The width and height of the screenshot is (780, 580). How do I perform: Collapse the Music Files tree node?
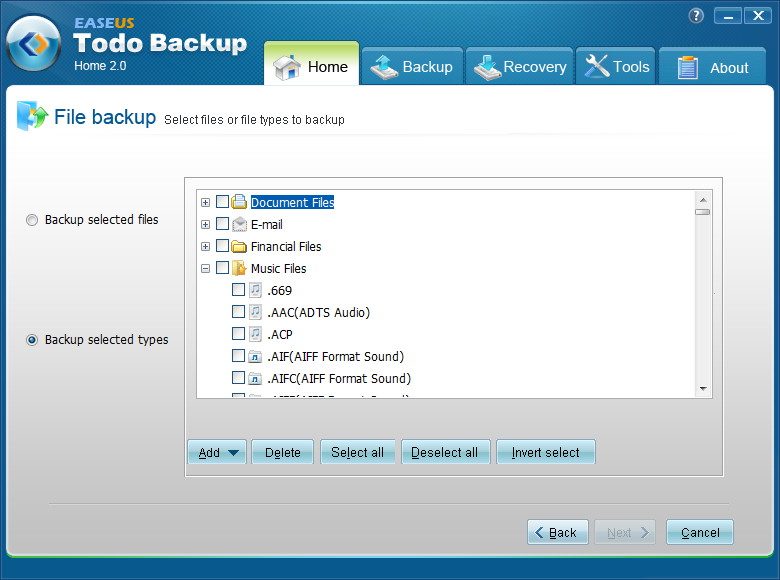[205, 269]
